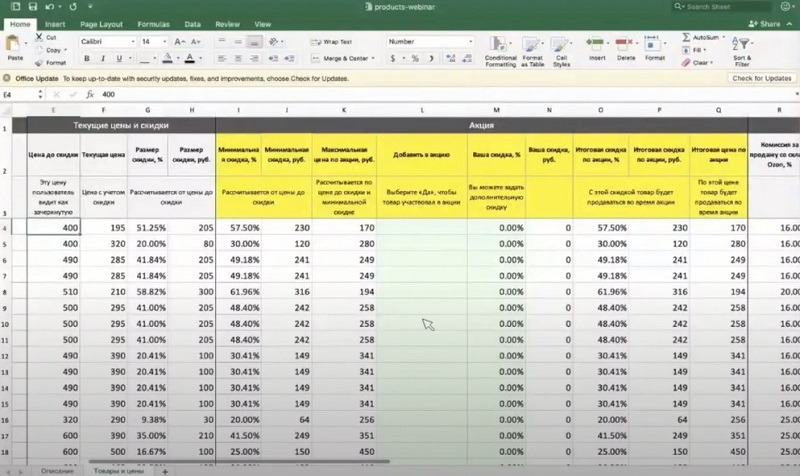Click the Check for Updates button

pyautogui.click(x=762, y=78)
